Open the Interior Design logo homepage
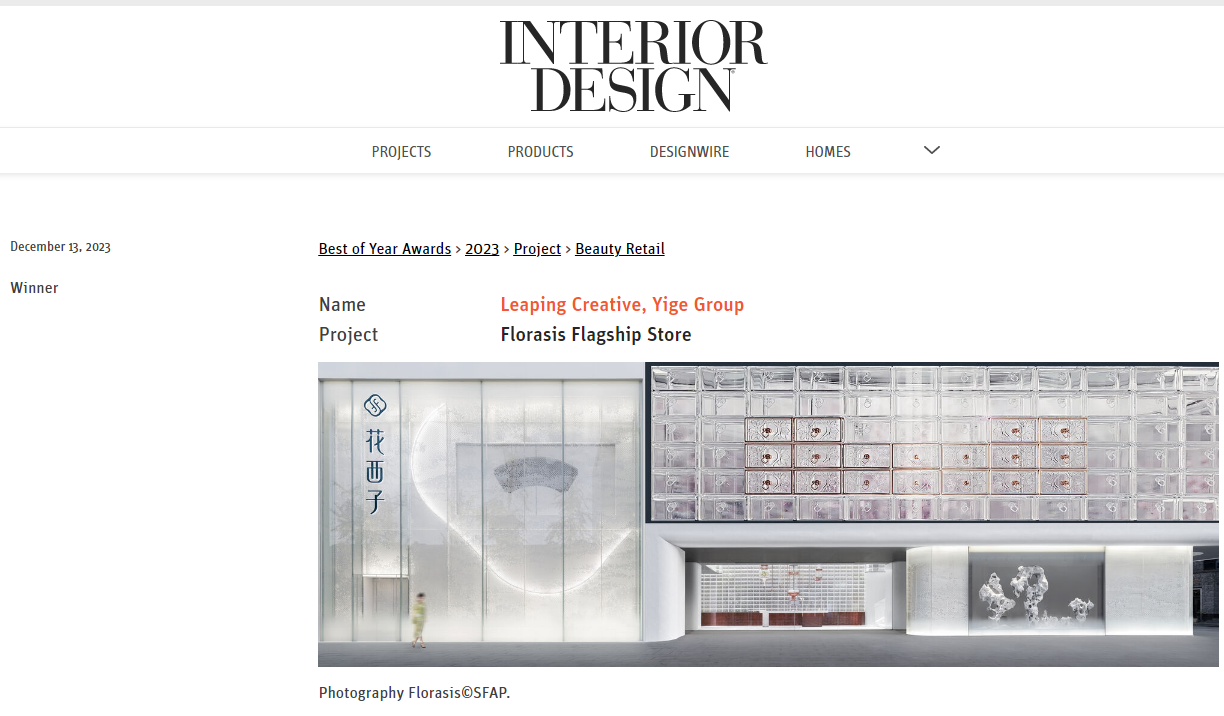 coord(633,66)
